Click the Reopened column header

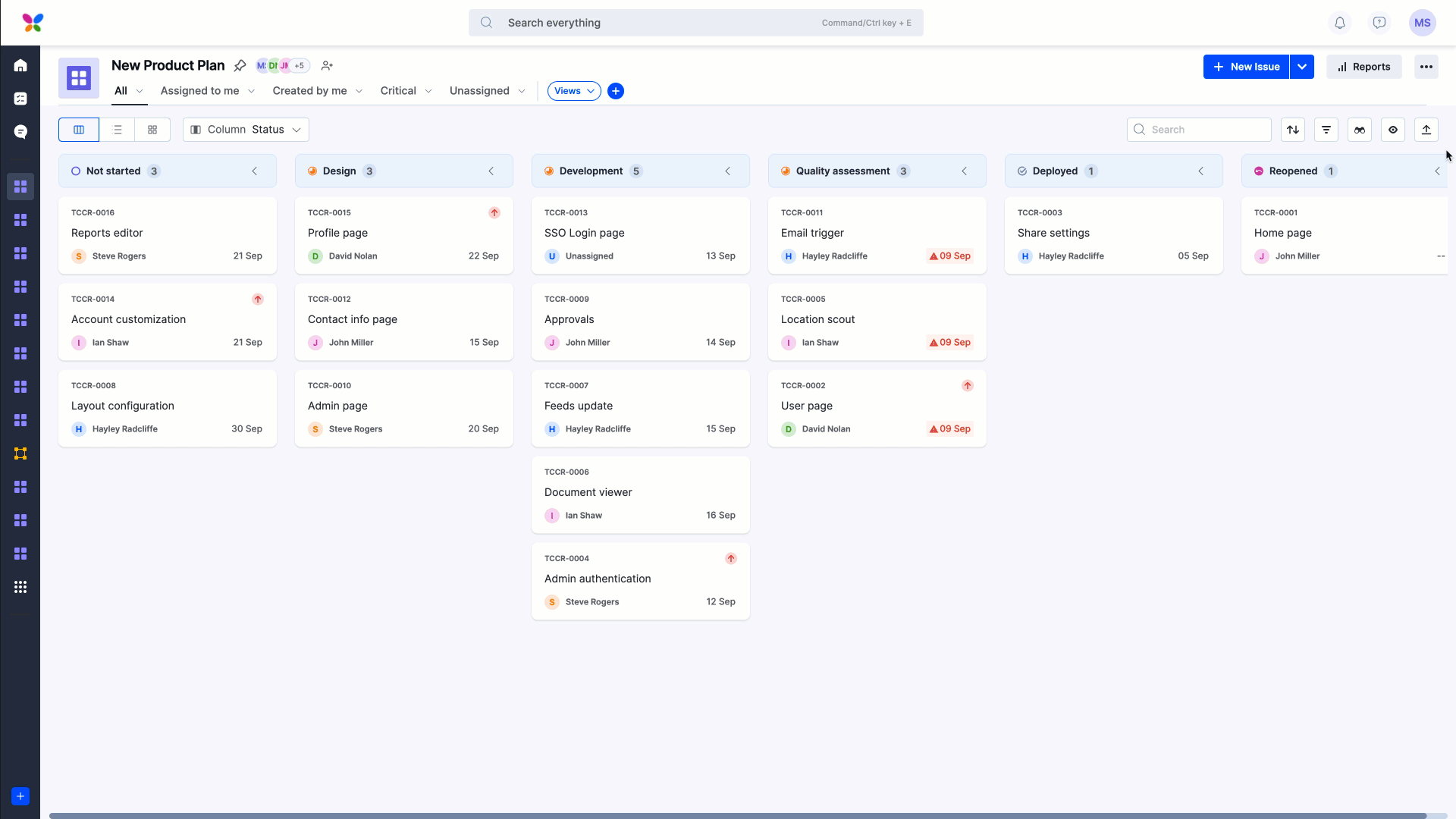[1345, 171]
